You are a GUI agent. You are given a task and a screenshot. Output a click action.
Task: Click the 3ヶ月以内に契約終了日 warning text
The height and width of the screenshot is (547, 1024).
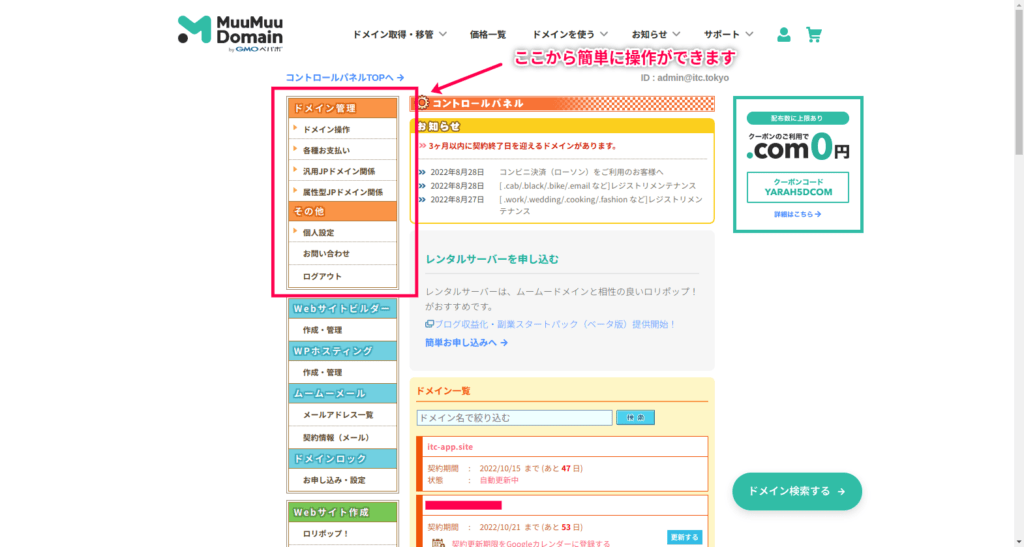[522, 146]
